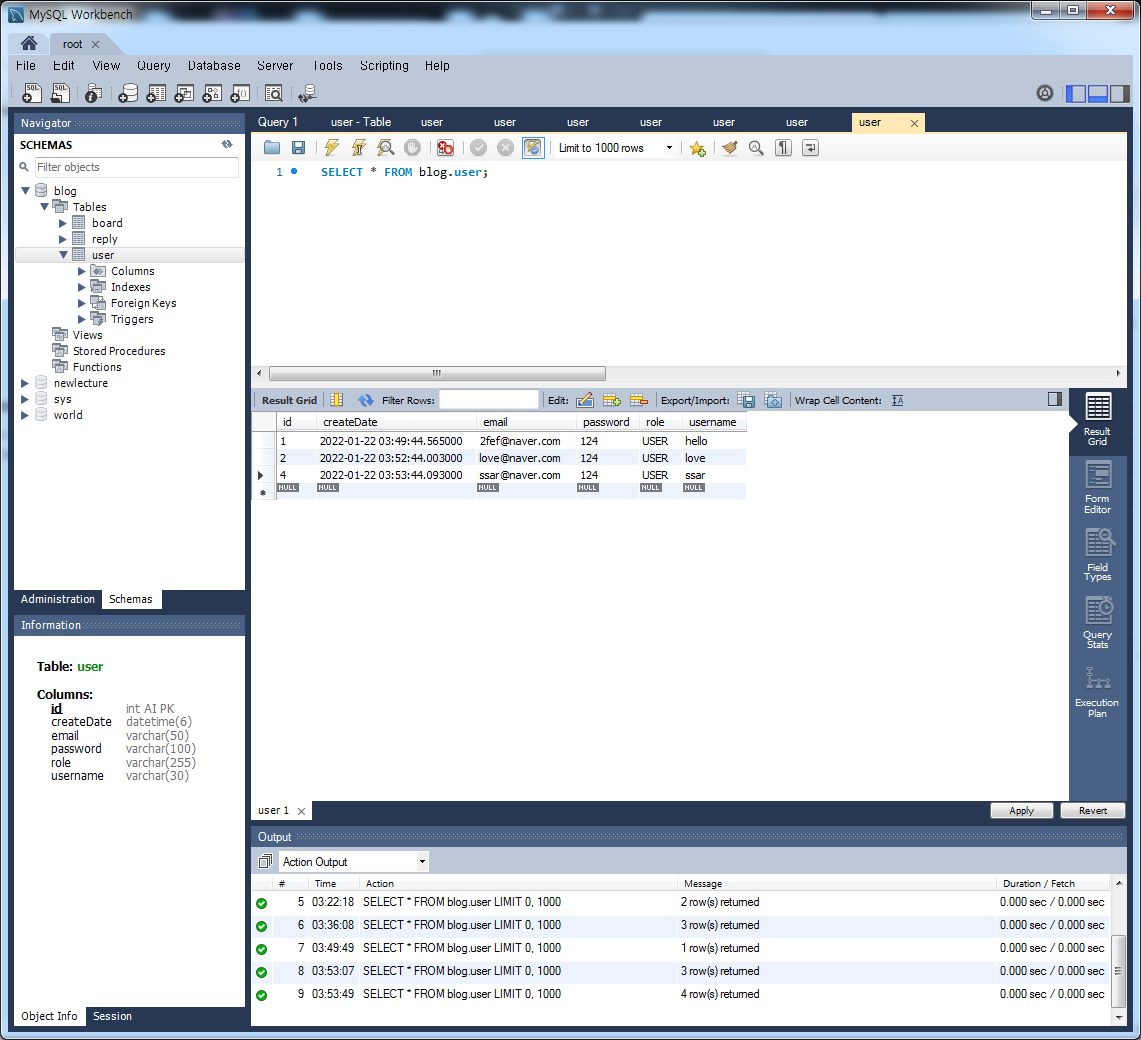This screenshot has width=1141, height=1040.
Task: Toggle invisible characters display
Action: 783,148
